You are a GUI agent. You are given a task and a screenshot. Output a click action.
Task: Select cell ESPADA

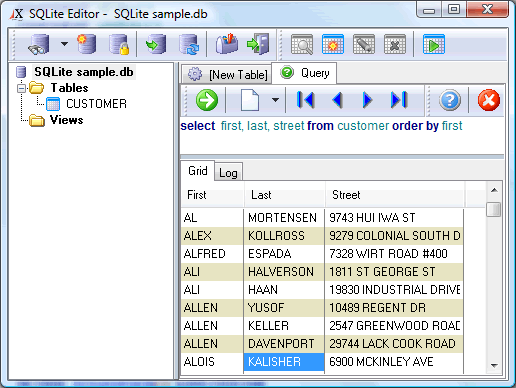284,254
